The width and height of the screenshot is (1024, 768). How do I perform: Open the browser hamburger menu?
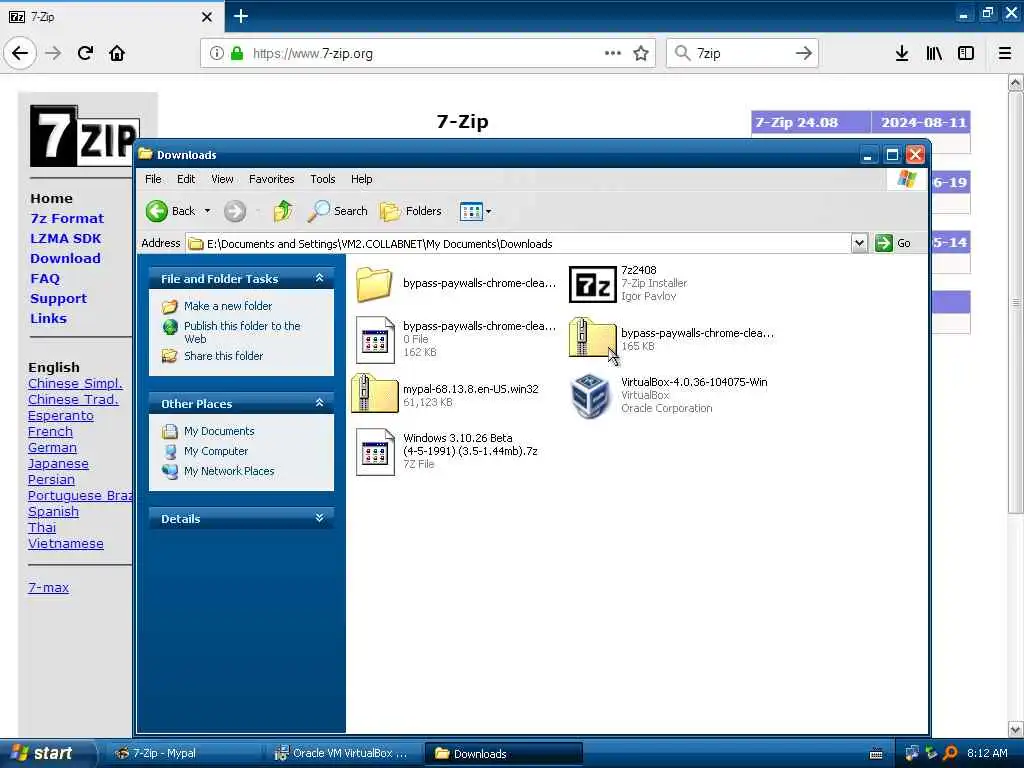point(1005,53)
